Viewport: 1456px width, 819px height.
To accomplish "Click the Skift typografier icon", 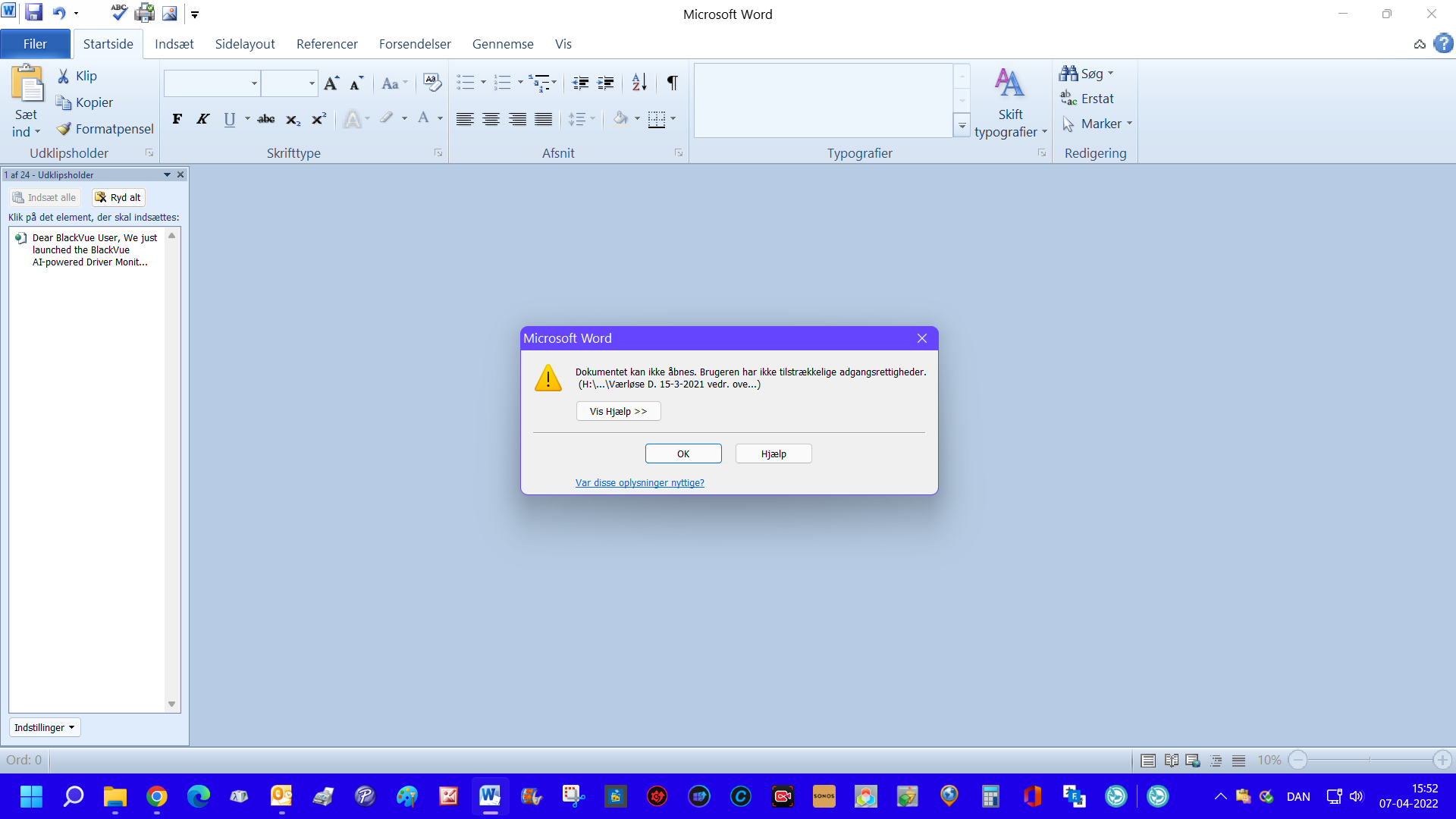I will coord(1009,102).
